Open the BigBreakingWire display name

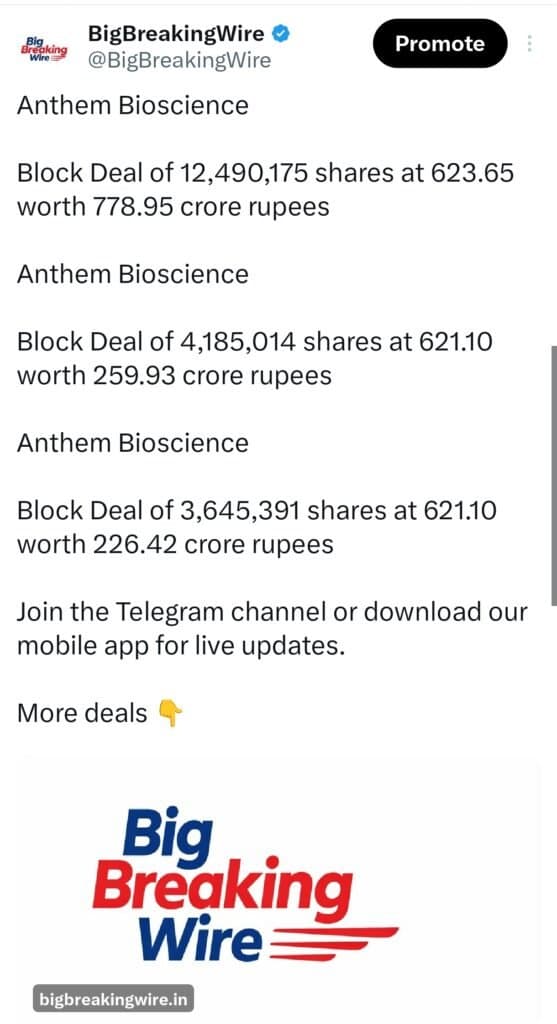176,33
